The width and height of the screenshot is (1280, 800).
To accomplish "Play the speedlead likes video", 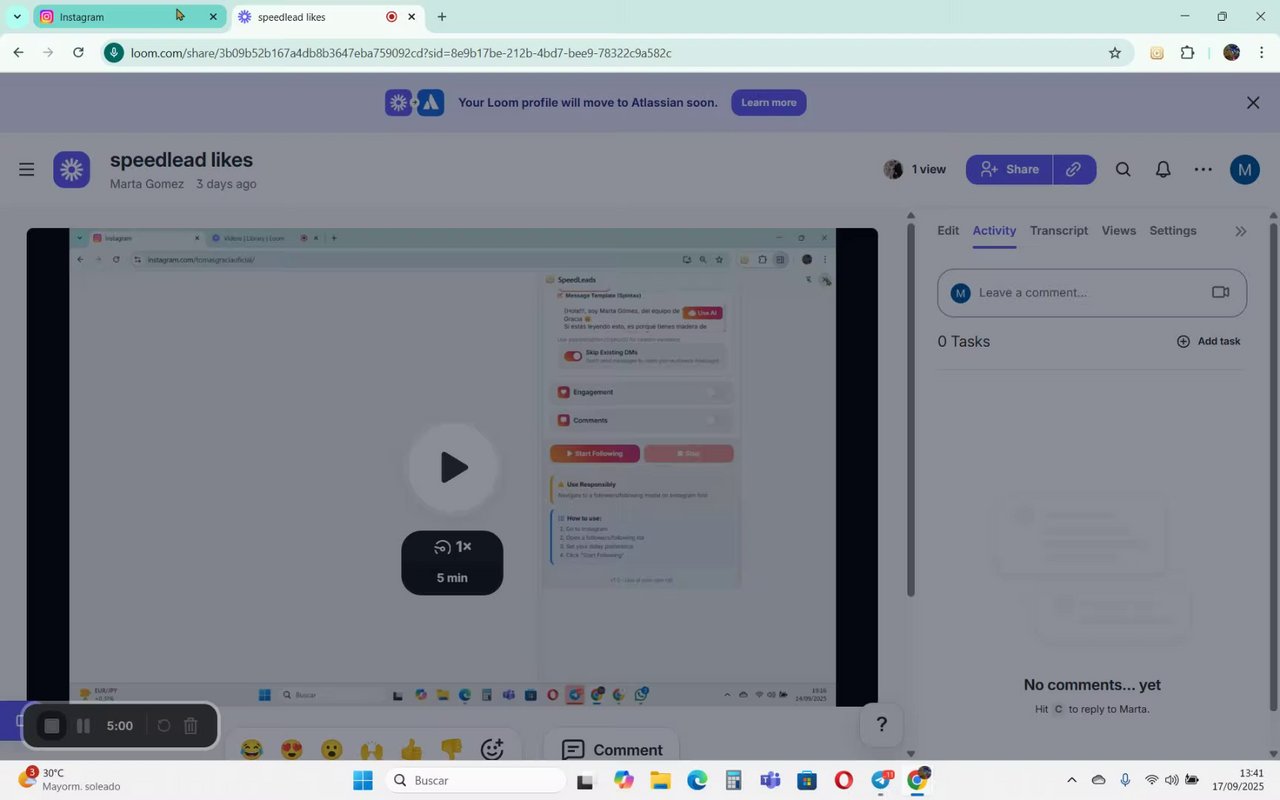I will pos(453,467).
